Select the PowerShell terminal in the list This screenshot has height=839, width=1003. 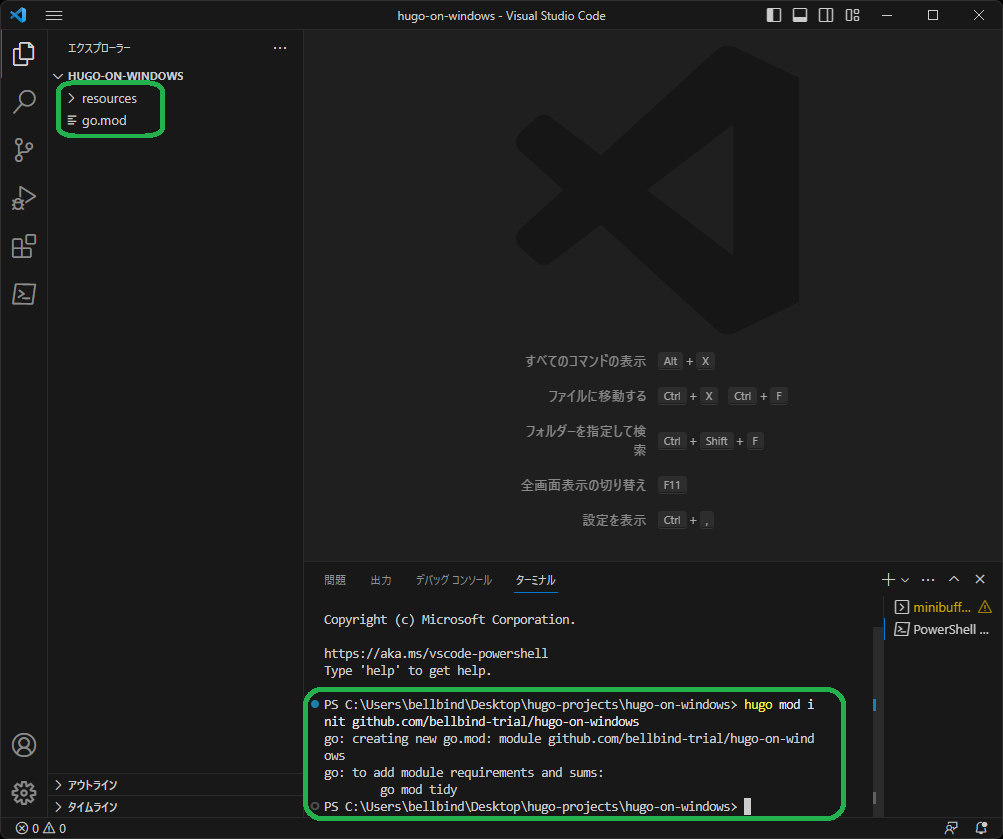pos(942,629)
